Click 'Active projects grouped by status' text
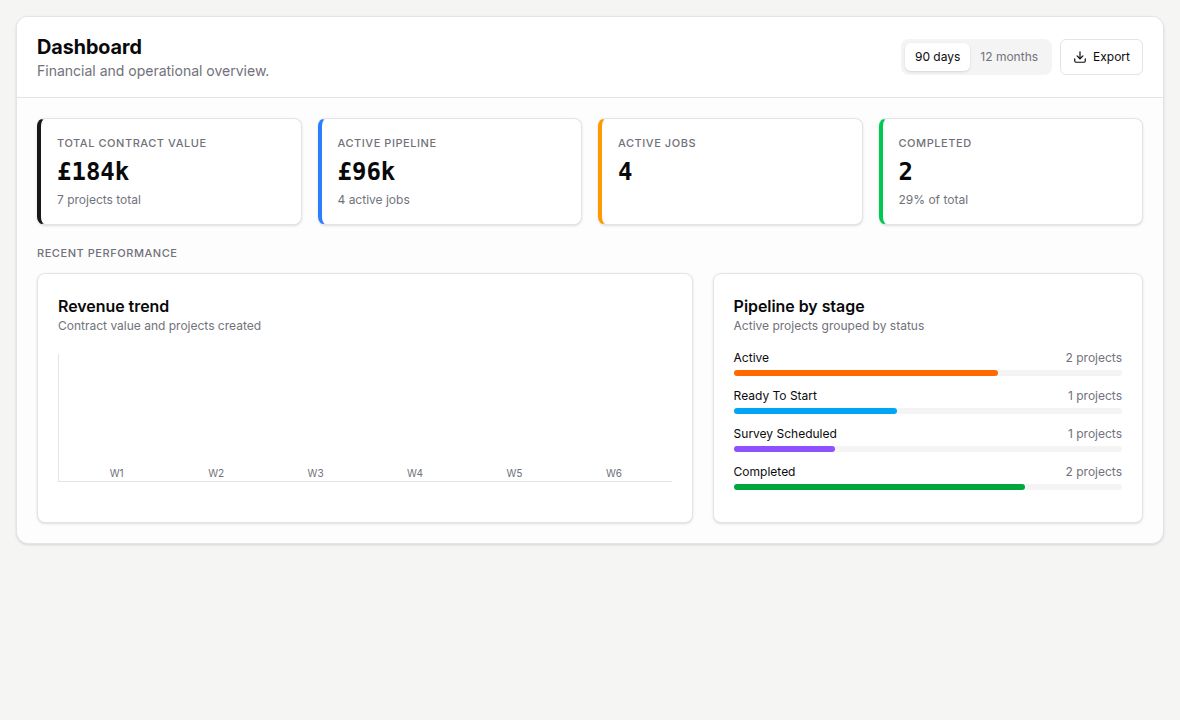The width and height of the screenshot is (1180, 720). click(829, 326)
